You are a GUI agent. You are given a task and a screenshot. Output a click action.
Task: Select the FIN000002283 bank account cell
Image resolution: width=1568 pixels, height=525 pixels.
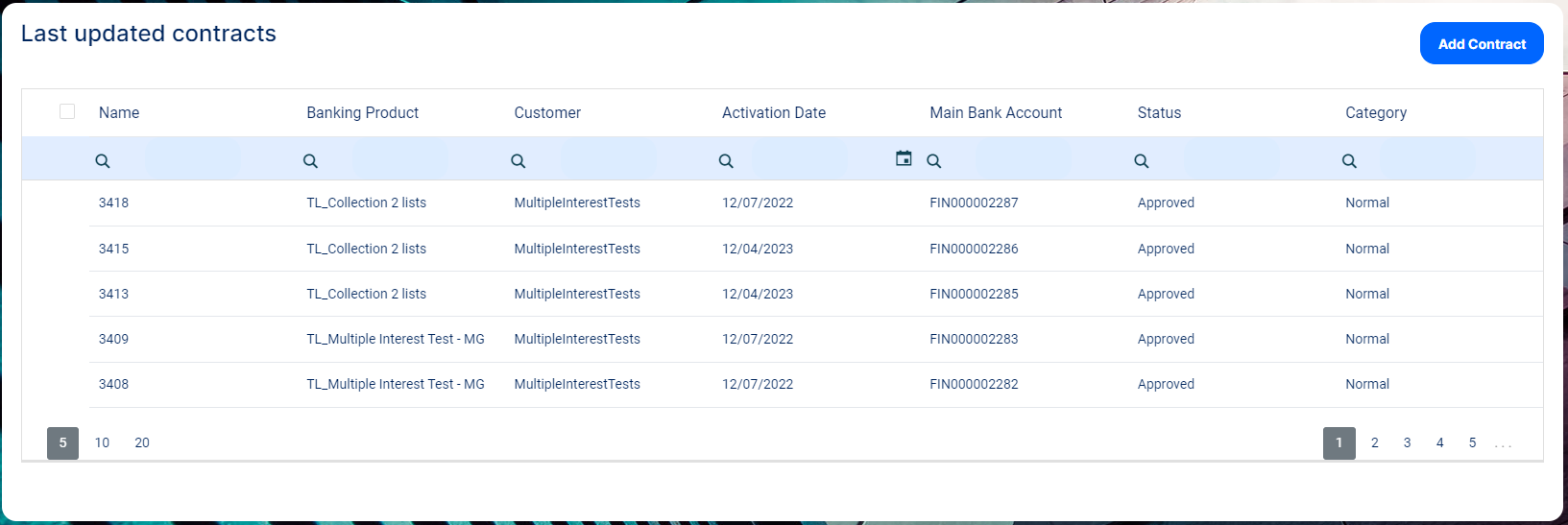[974, 339]
